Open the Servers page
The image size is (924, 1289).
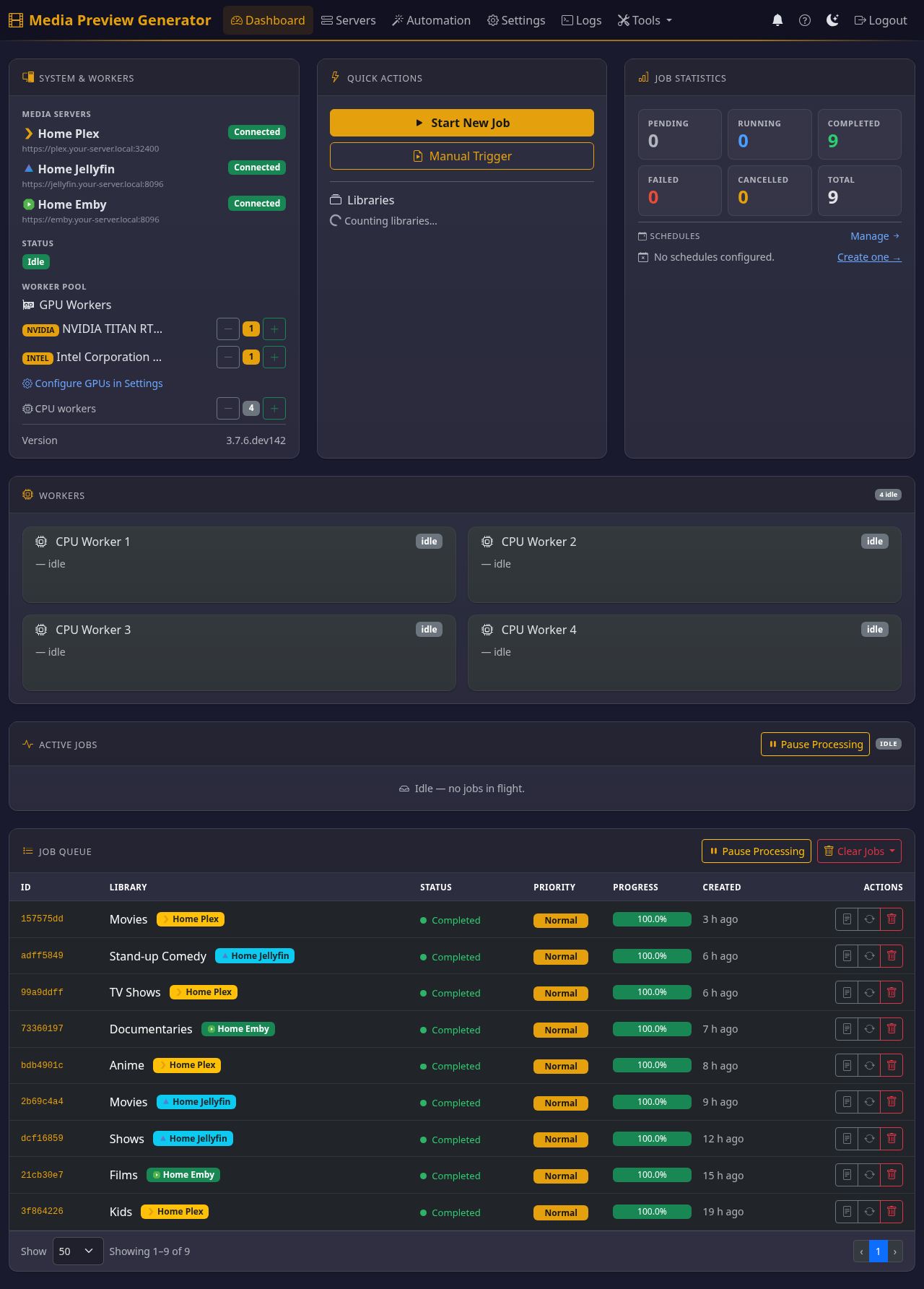pos(349,20)
